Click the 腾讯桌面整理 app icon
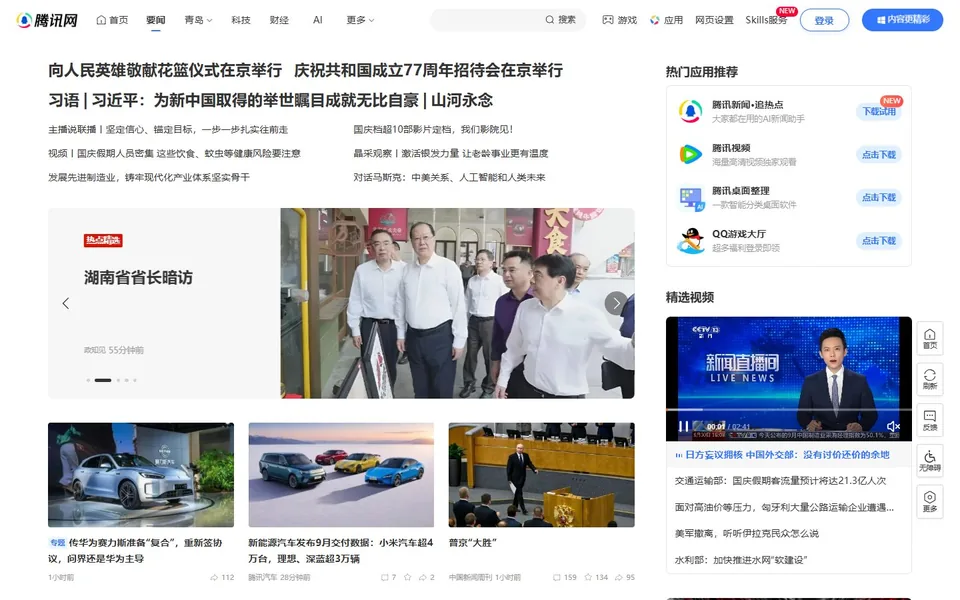 pyautogui.click(x=691, y=198)
